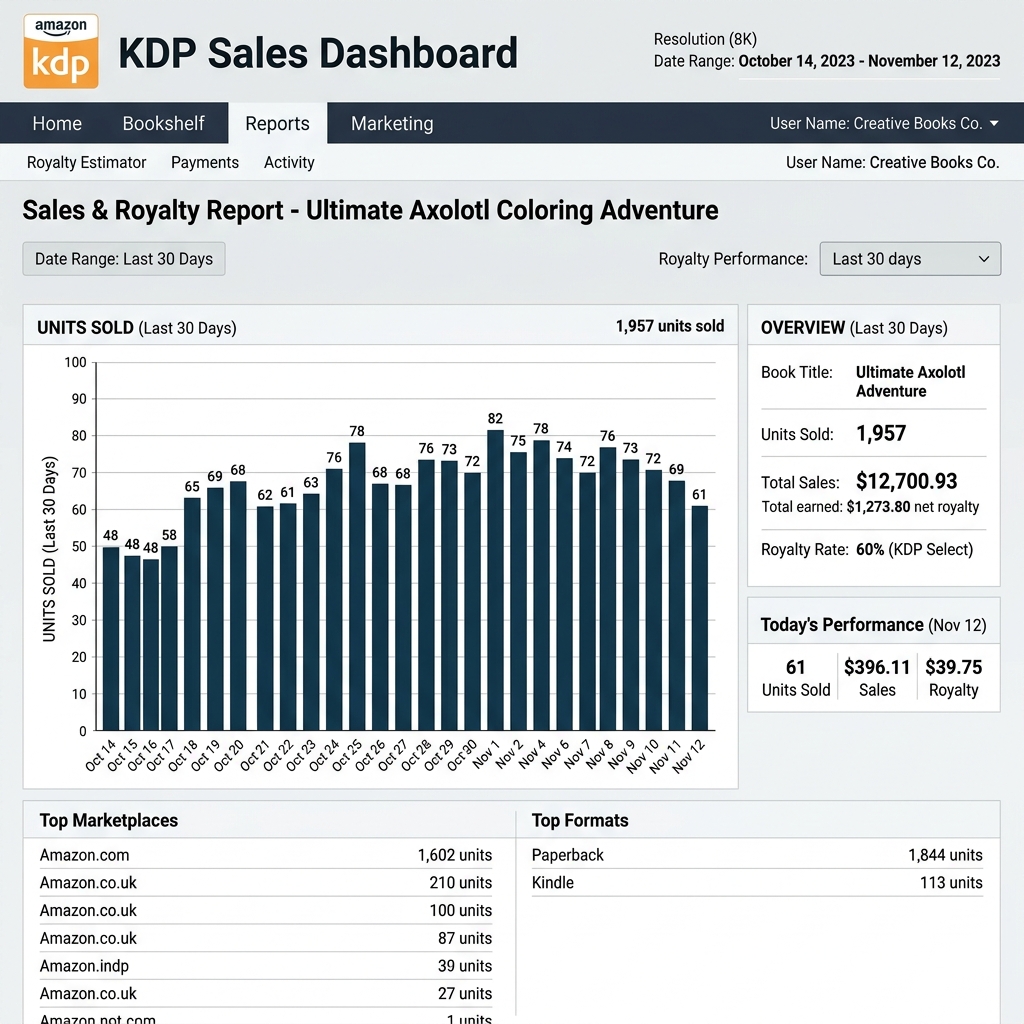Click the Nov 1 bar labeled 82
The height and width of the screenshot is (1024, 1024).
tap(496, 580)
